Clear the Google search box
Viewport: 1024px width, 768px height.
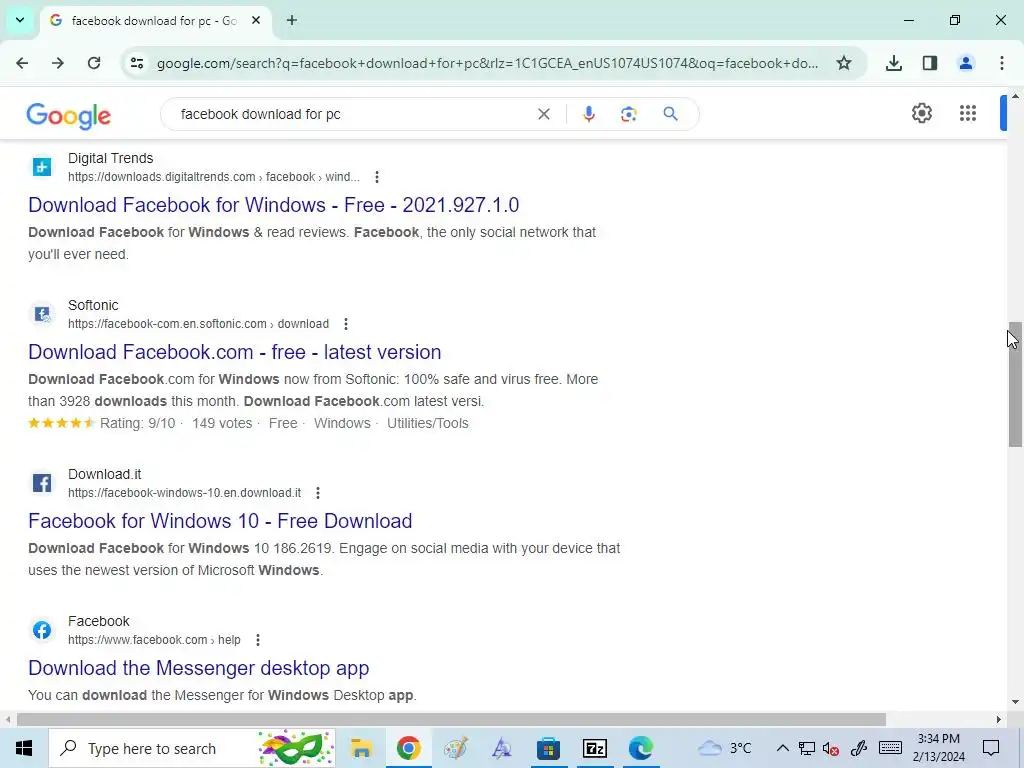[x=543, y=114]
